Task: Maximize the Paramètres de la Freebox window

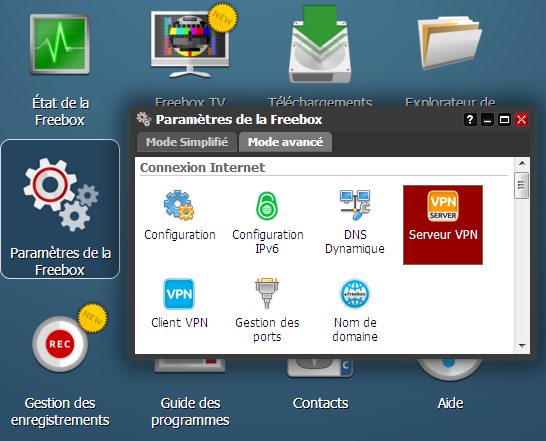Action: [504, 120]
